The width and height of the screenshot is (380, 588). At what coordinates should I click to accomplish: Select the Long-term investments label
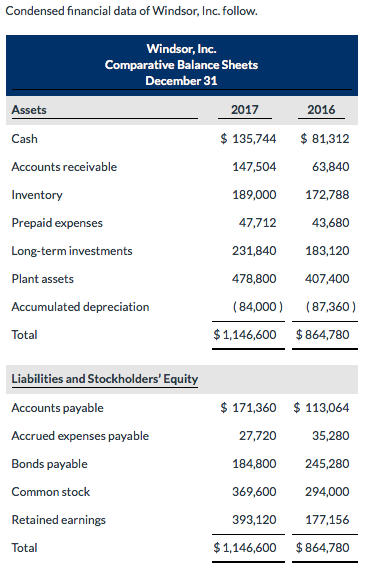72,250
